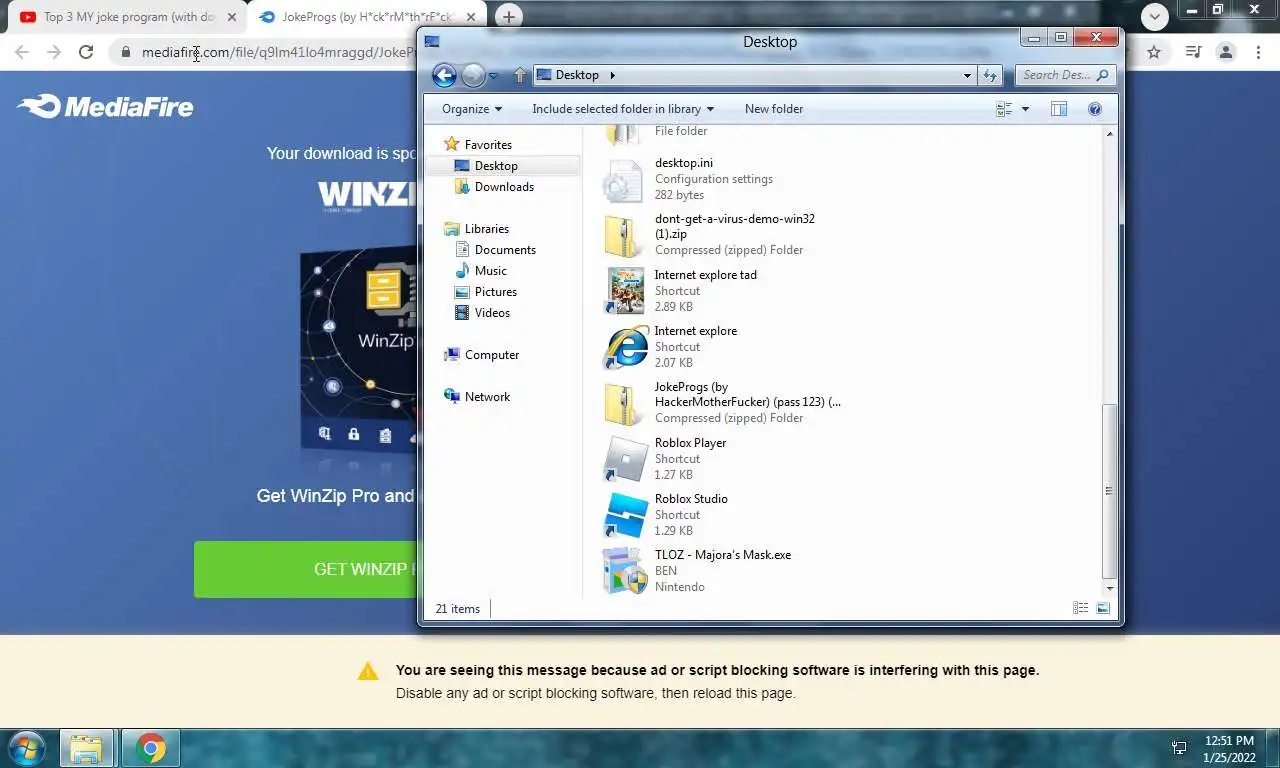
Task: Click the Chrome icon in the taskbar
Action: pyautogui.click(x=150, y=748)
